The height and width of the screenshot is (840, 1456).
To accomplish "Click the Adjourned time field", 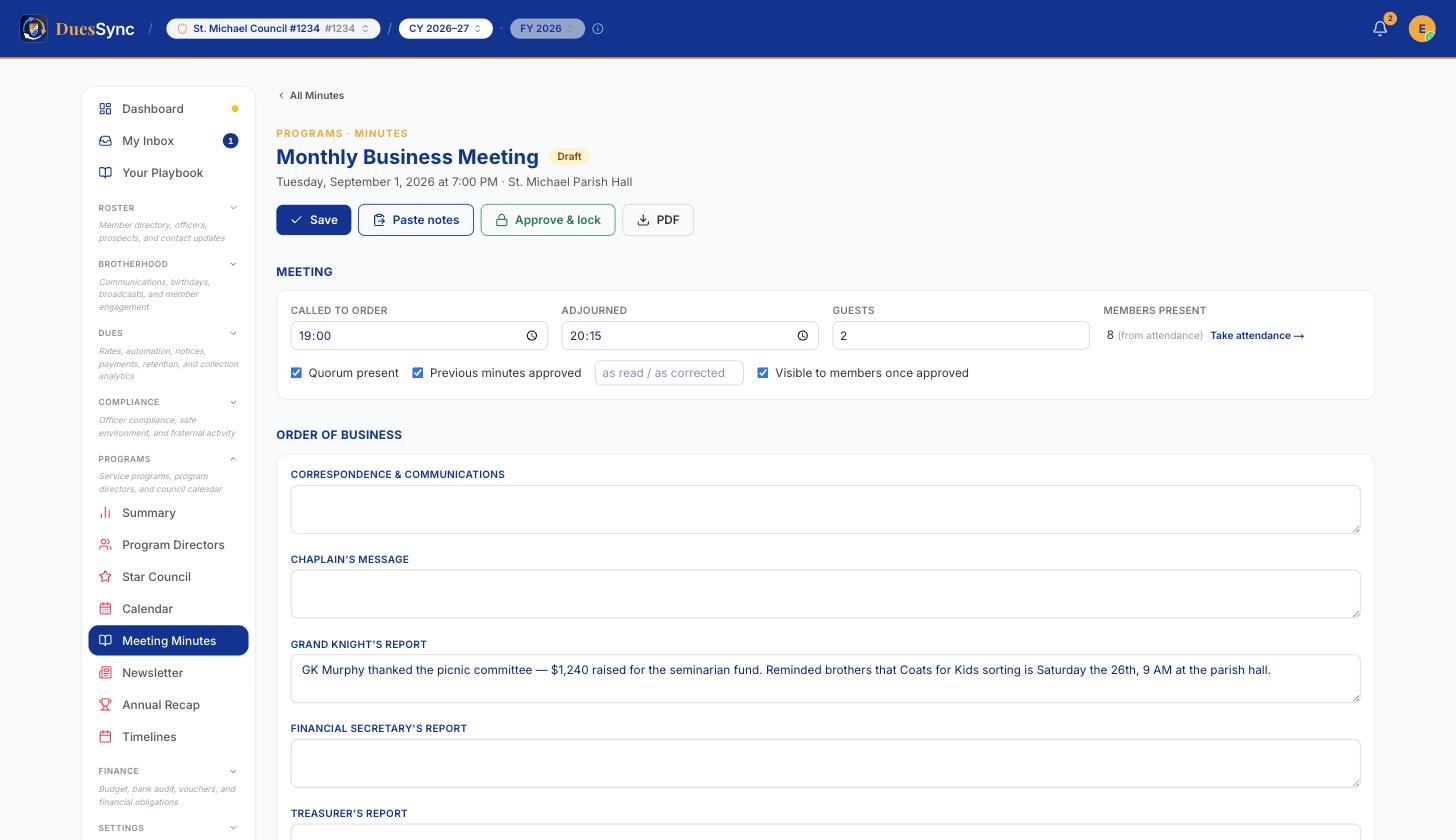I will pos(690,336).
